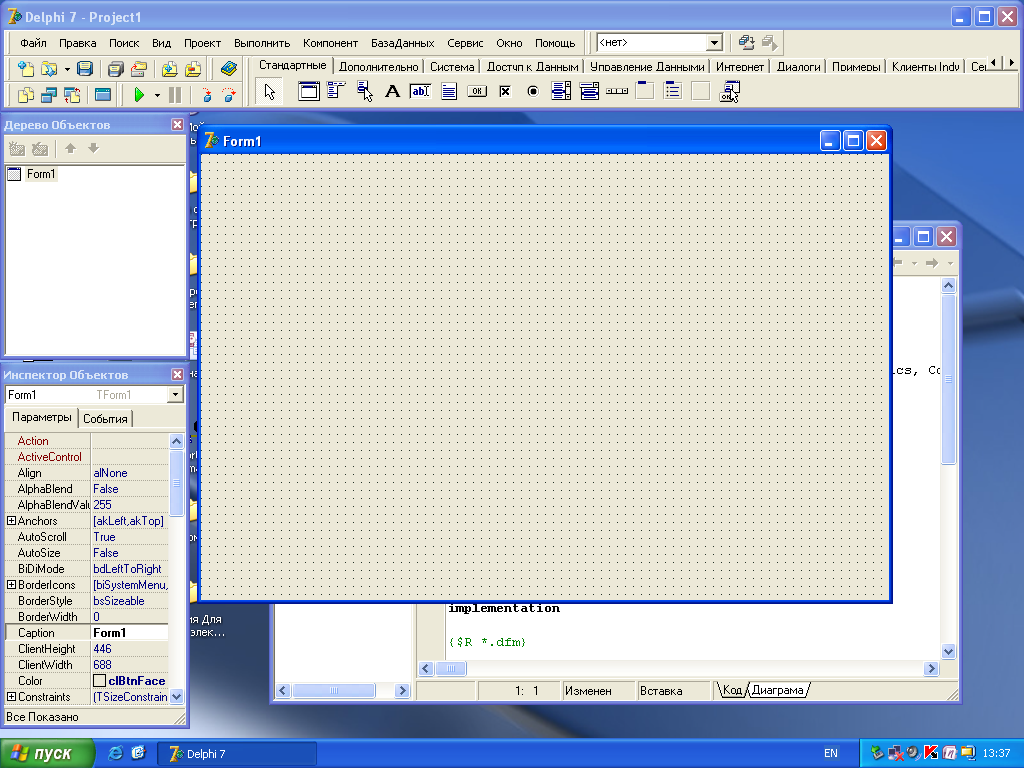
Task: Select the RadioButton component in palette
Action: [533, 91]
